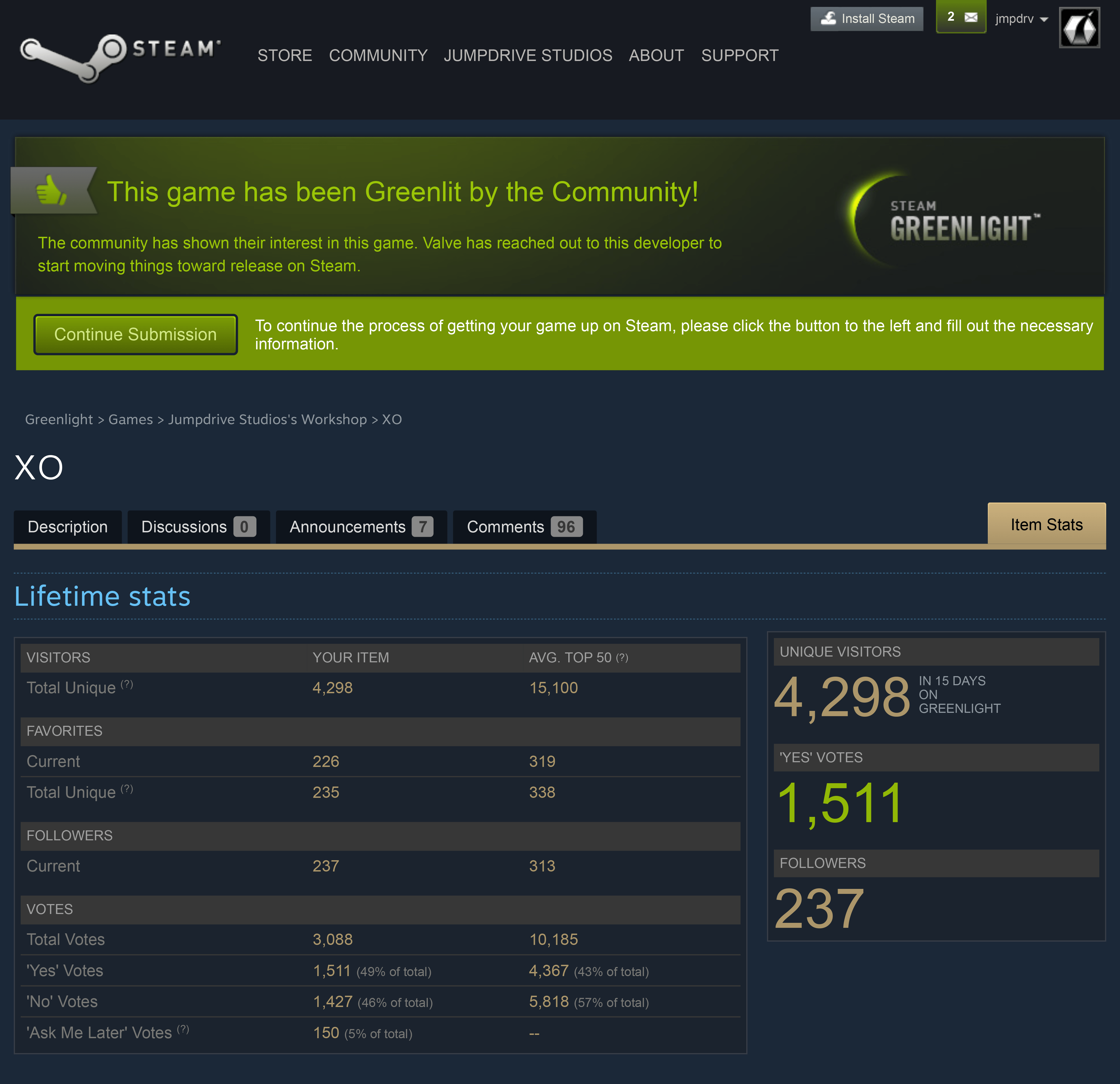Open the STORE menu

point(285,55)
